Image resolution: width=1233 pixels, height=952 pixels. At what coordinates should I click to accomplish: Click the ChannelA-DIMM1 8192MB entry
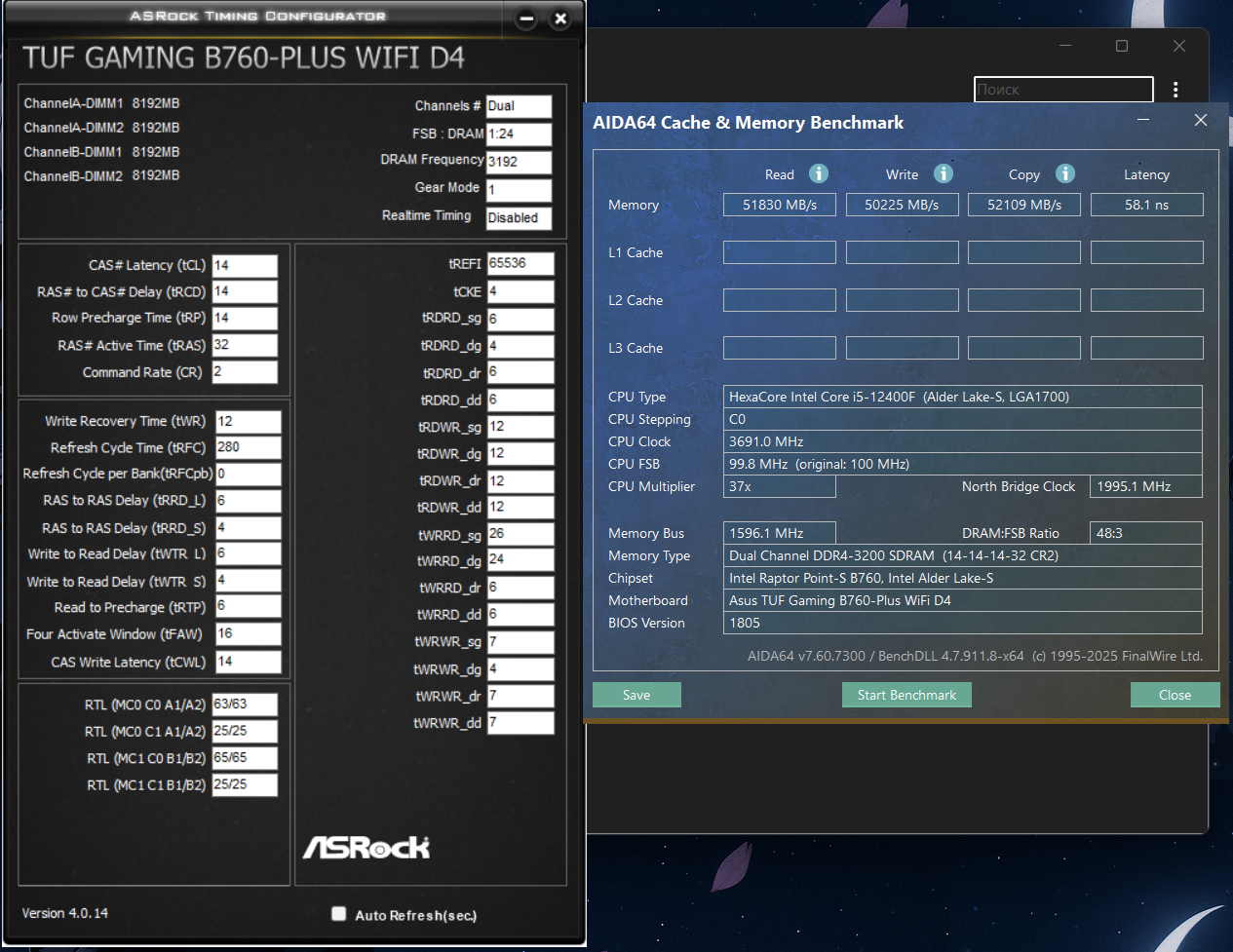click(x=101, y=103)
